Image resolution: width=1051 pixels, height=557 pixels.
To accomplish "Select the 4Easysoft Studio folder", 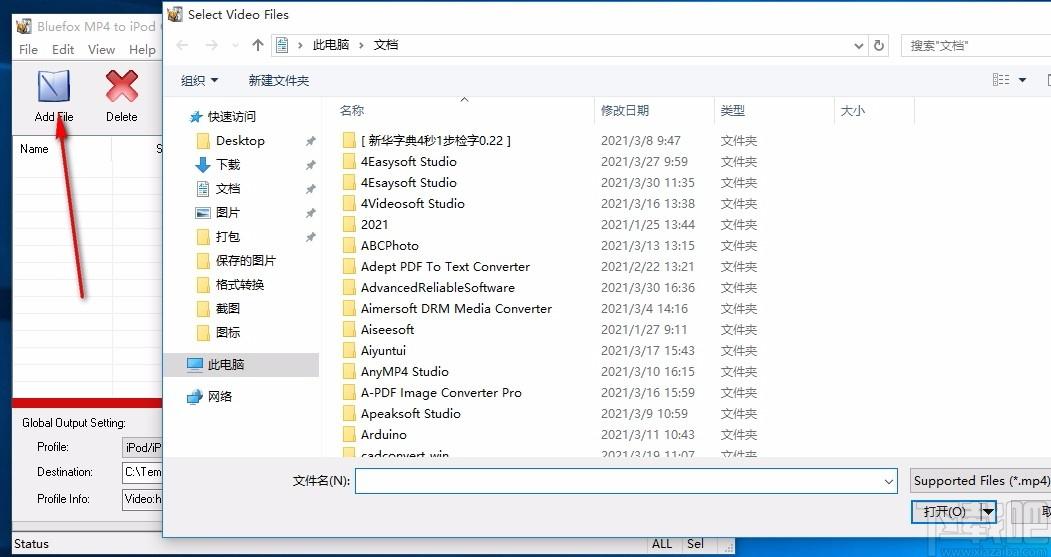I will (x=408, y=162).
